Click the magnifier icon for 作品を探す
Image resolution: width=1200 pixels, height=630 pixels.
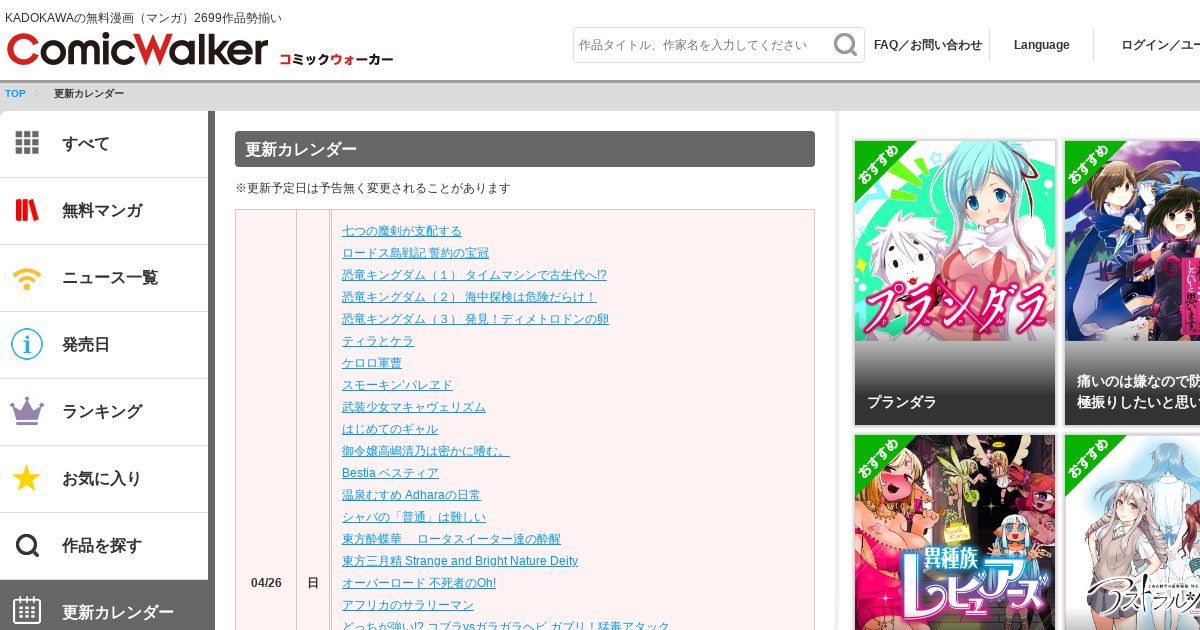[27, 545]
